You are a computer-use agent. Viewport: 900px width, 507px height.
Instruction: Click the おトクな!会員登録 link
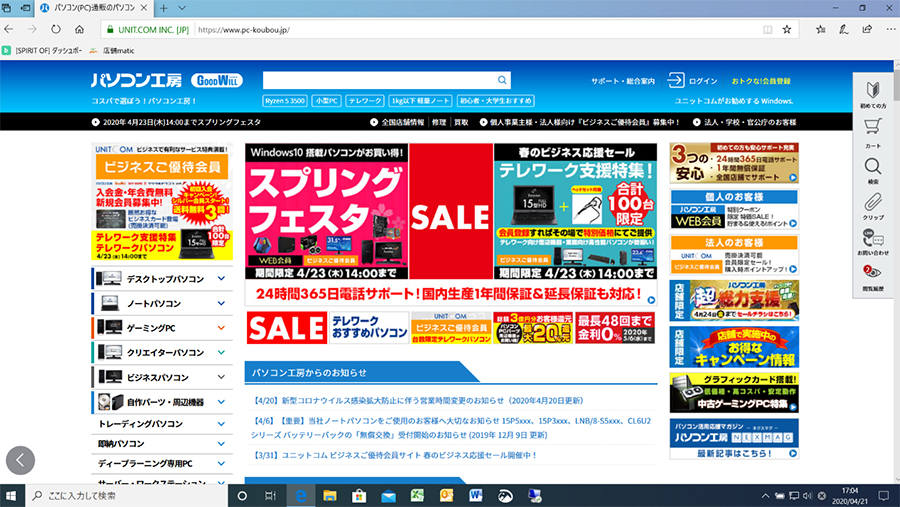(x=761, y=81)
